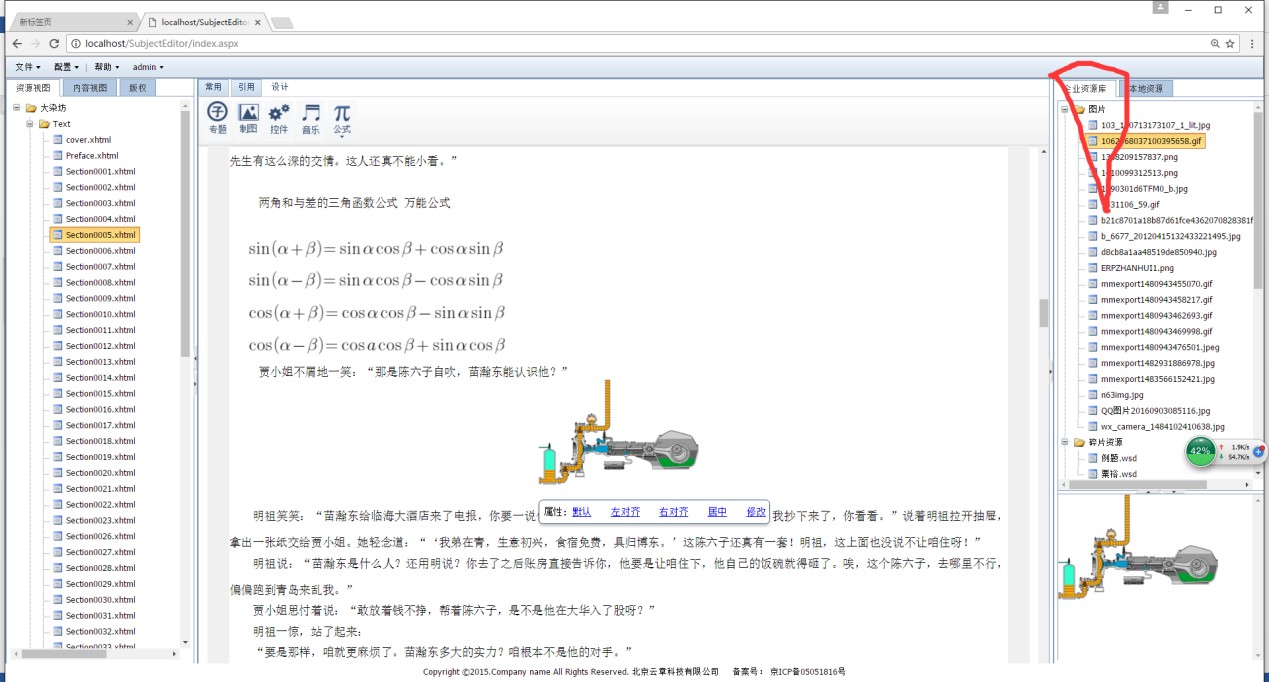
Task: Collapse the 大染坊 tree node
Action: (x=18, y=108)
